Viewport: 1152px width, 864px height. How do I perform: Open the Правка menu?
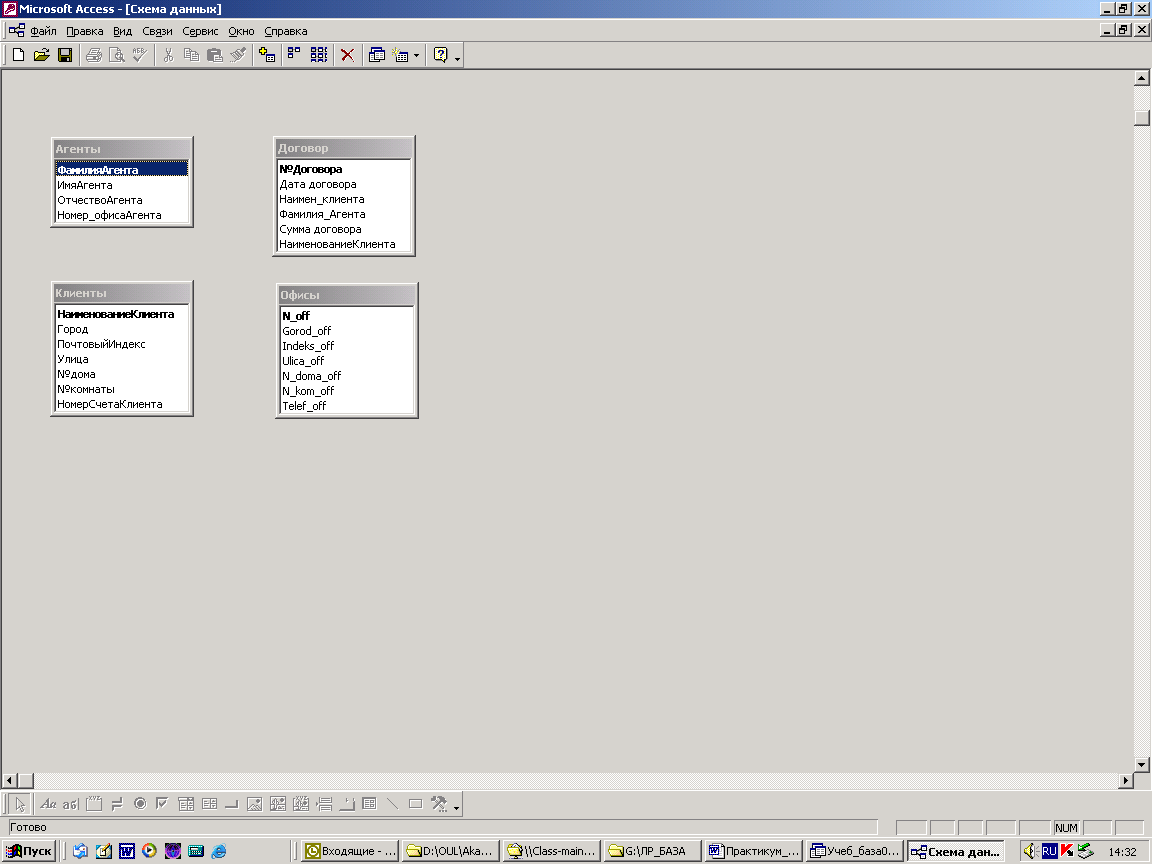tap(84, 31)
